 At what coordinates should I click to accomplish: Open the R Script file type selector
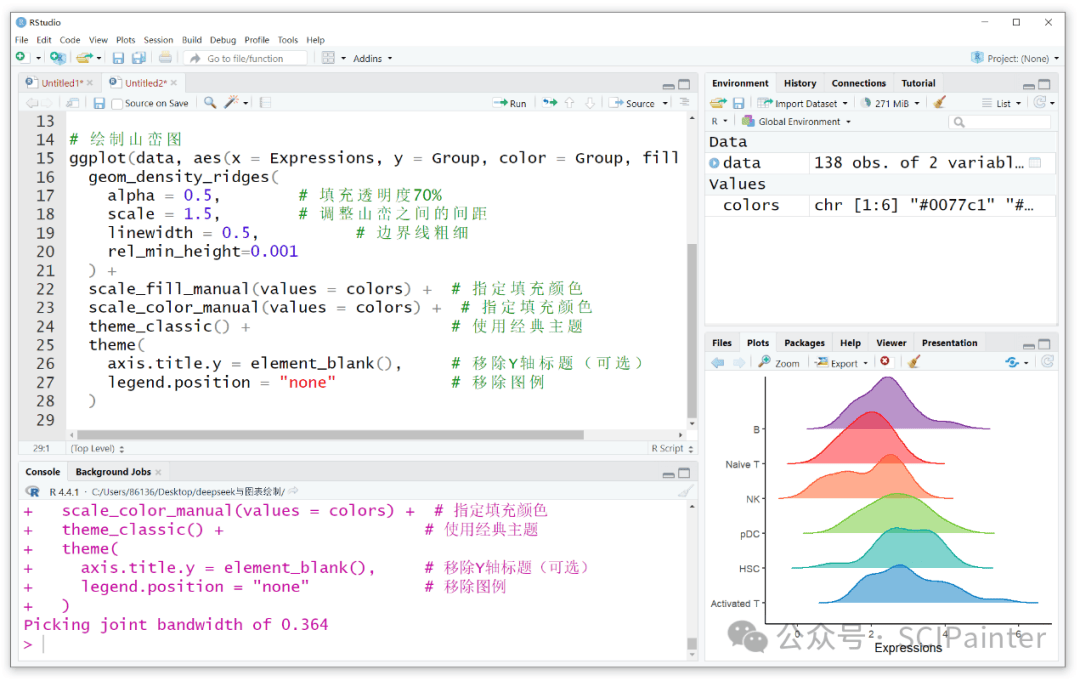point(672,448)
